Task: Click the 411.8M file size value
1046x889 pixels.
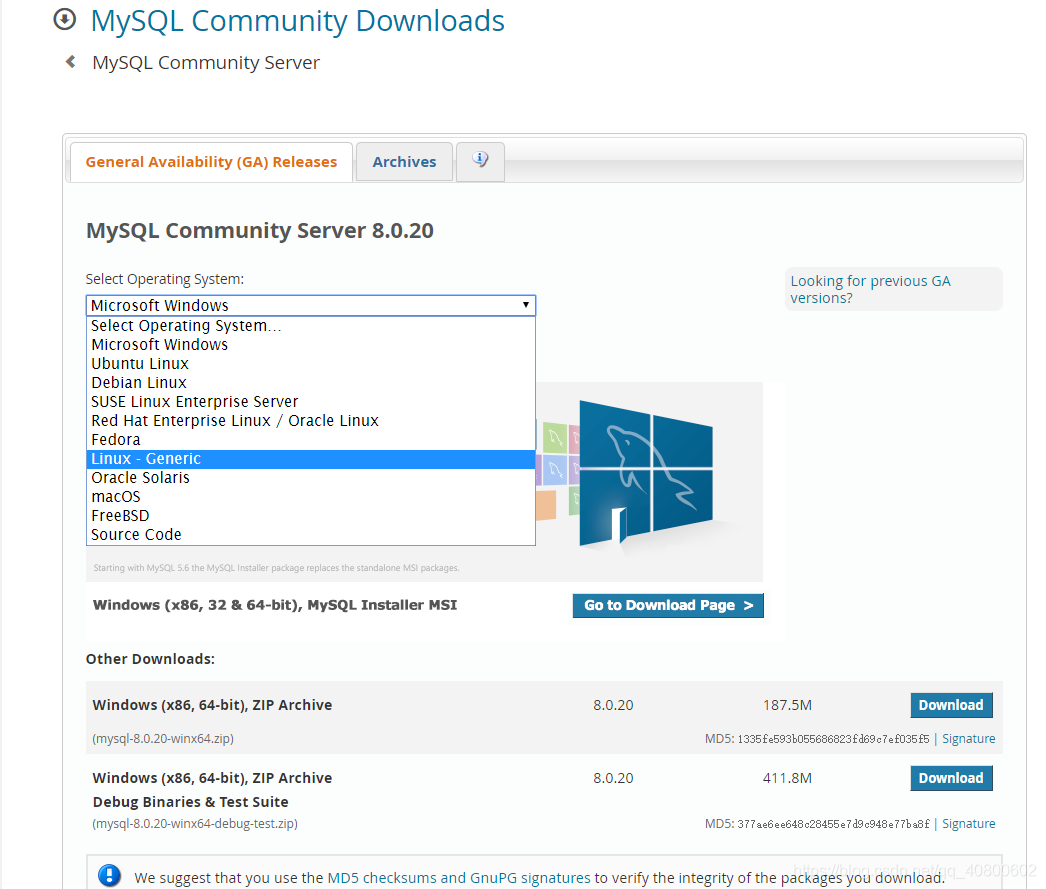Action: pyautogui.click(x=787, y=778)
